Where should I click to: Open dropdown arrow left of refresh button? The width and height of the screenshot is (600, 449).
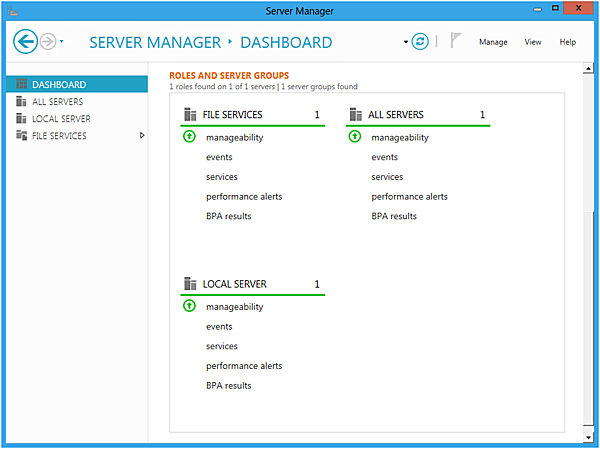click(406, 42)
